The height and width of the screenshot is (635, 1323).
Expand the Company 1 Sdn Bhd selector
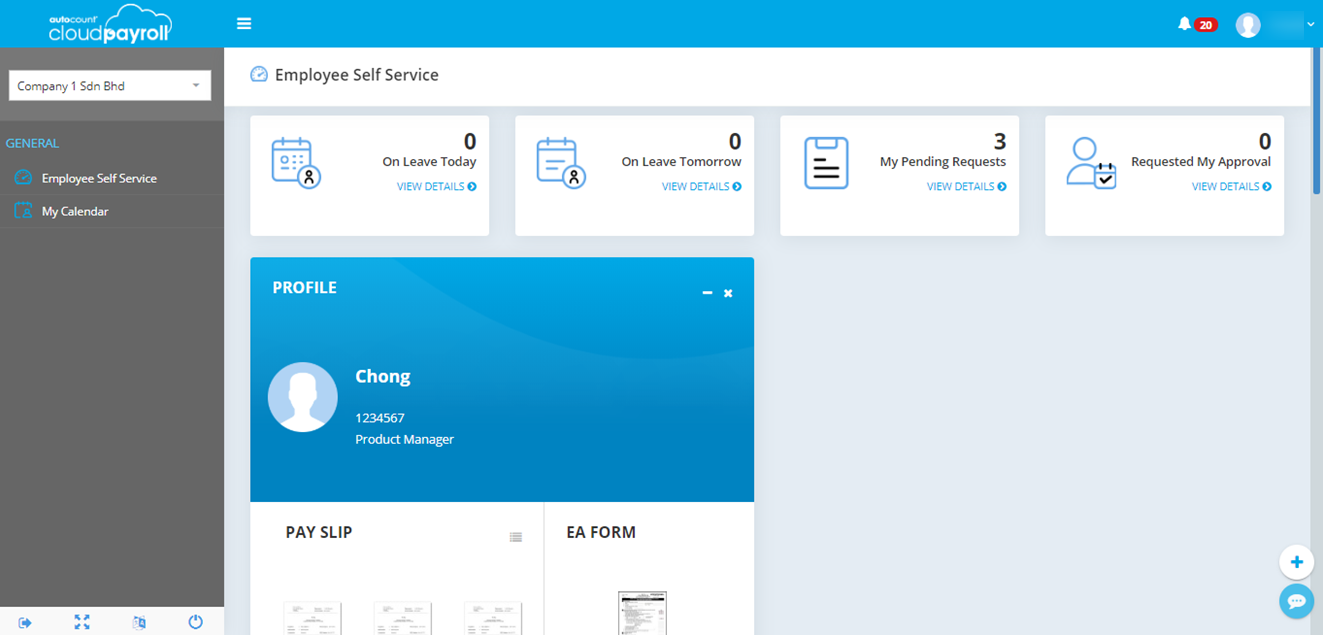click(110, 86)
